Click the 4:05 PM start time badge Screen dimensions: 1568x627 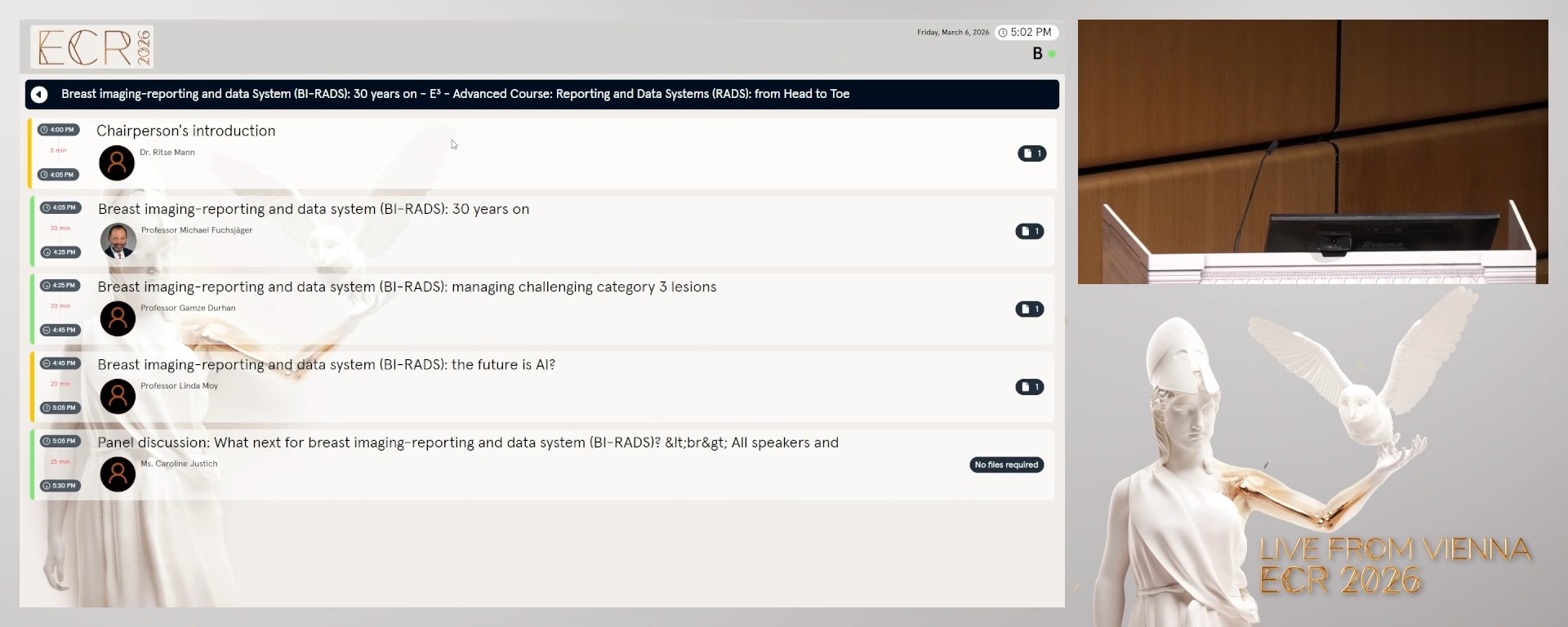click(x=60, y=207)
